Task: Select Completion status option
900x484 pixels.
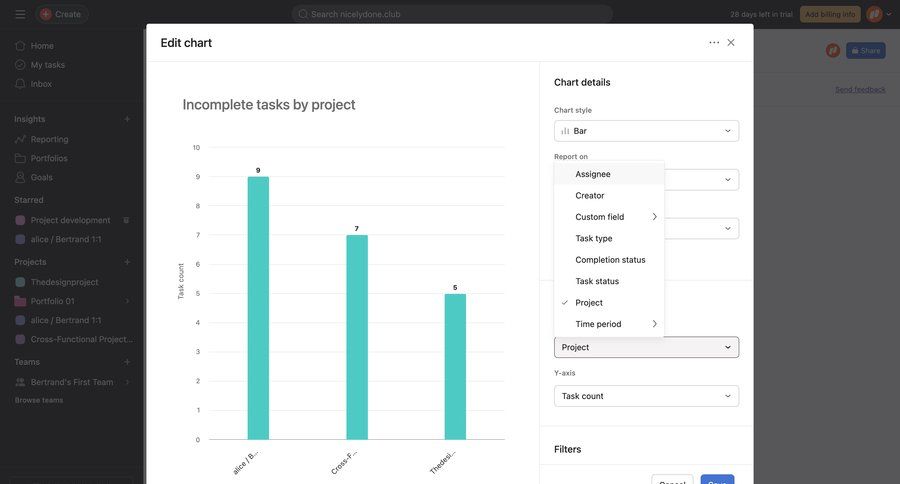Action: pyautogui.click(x=609, y=260)
